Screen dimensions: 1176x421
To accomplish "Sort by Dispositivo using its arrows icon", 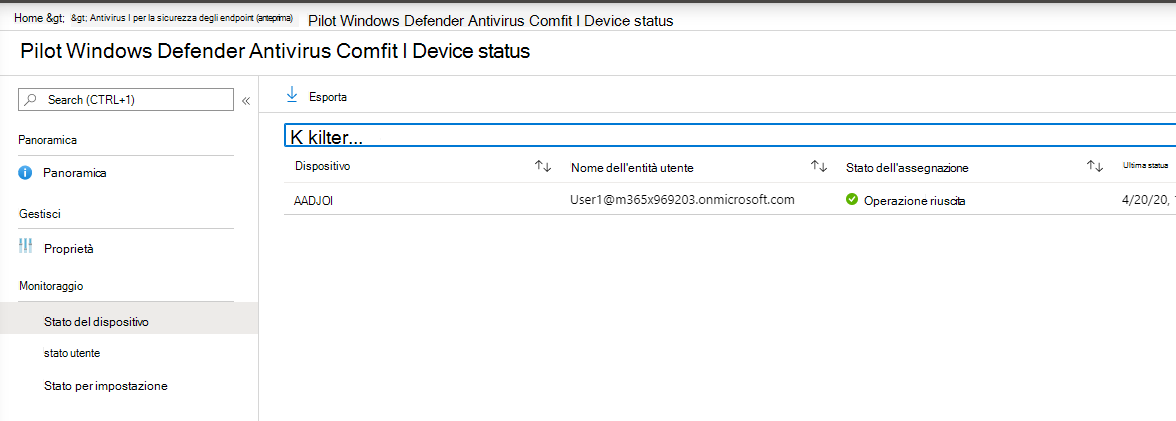I will click(x=543, y=167).
